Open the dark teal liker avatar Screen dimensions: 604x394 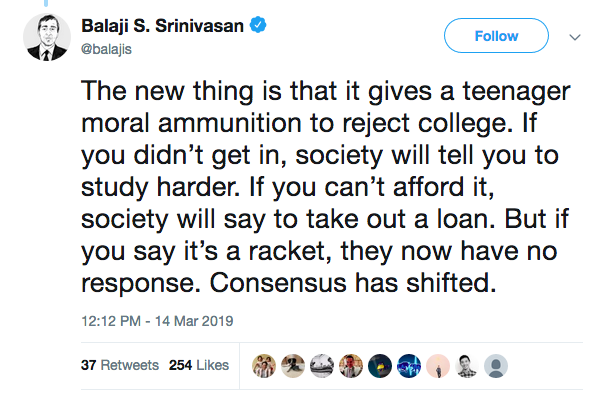pyautogui.click(x=380, y=366)
